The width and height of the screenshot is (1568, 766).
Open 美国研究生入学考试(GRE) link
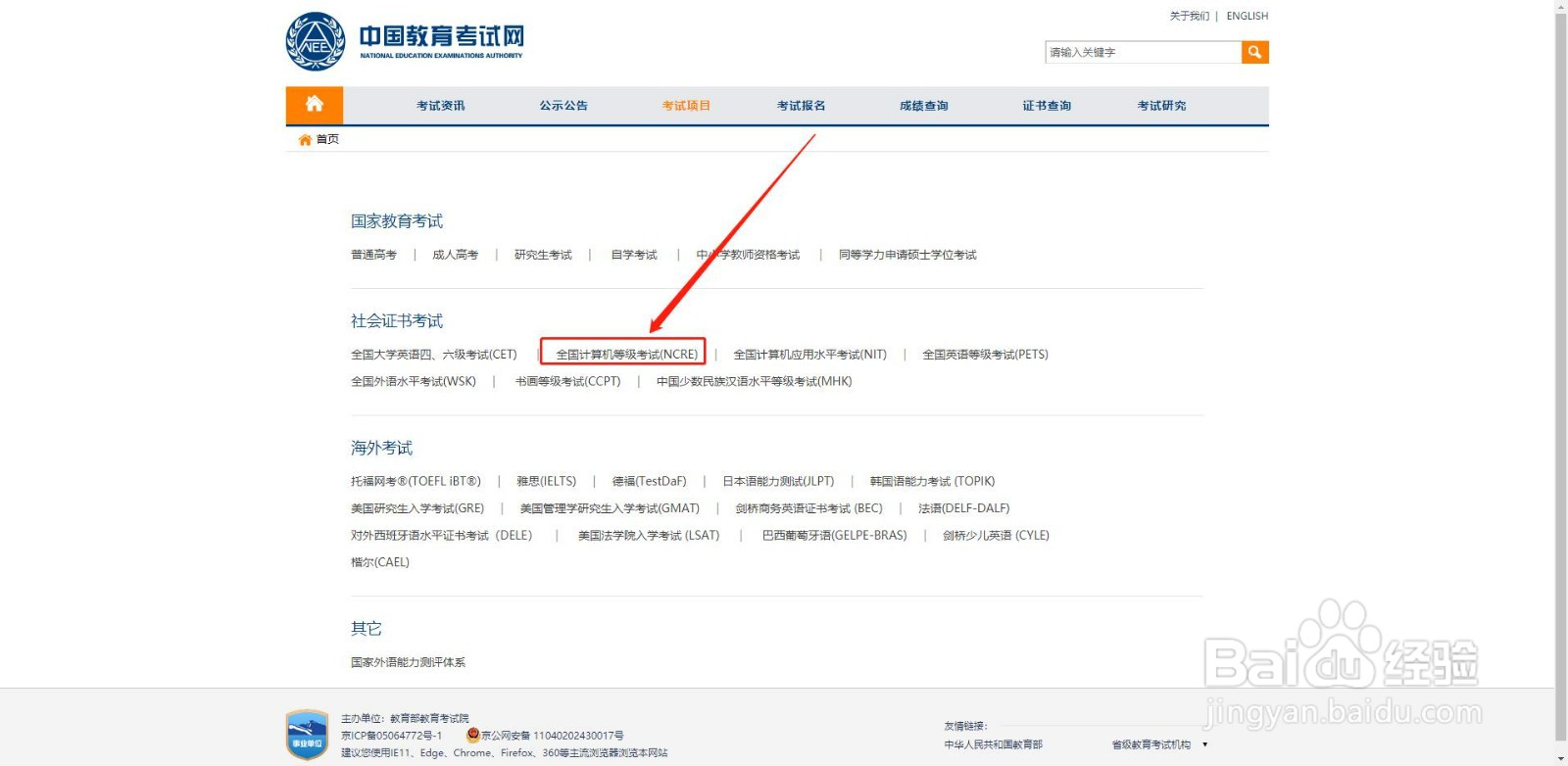click(x=417, y=508)
